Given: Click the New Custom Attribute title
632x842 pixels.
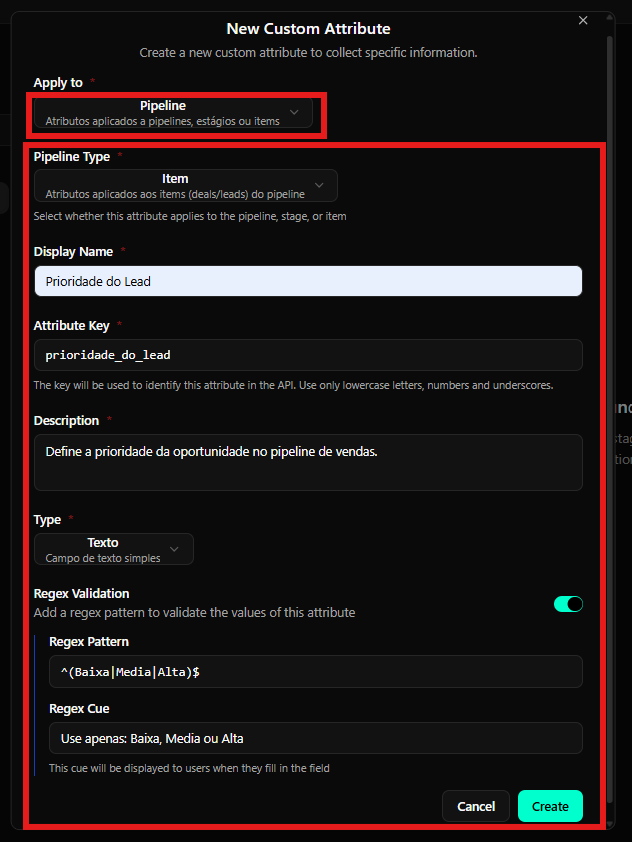Looking at the screenshot, I should [x=308, y=28].
